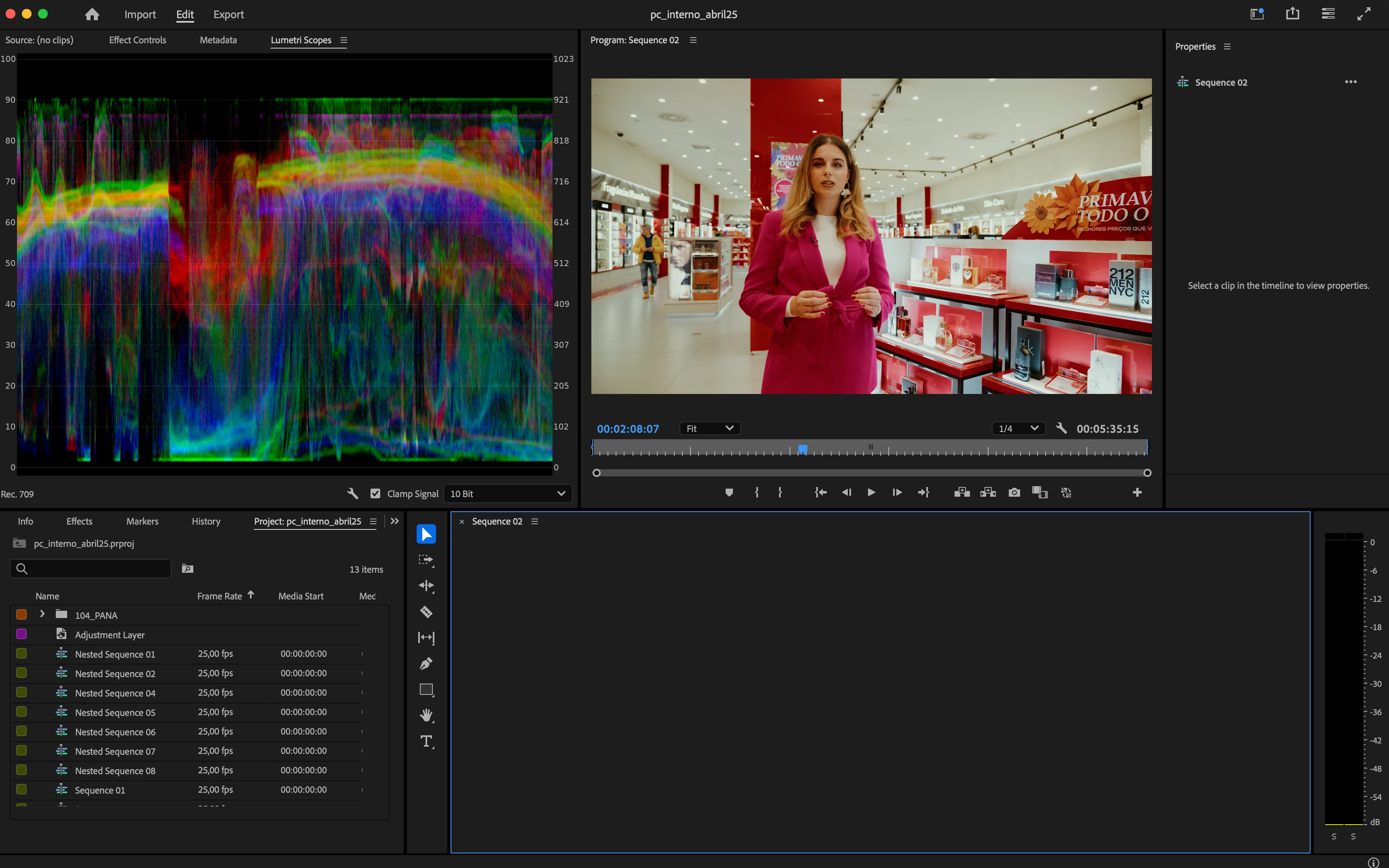Expand the 104_PANA bin folder
The image size is (1389, 868).
coord(42,614)
